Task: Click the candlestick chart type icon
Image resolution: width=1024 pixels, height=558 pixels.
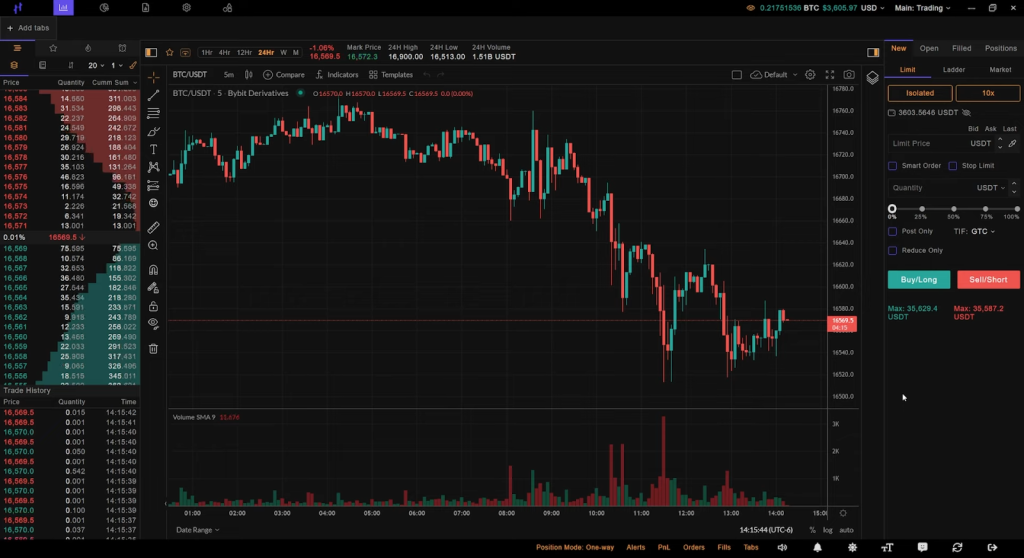Action: 248,74
